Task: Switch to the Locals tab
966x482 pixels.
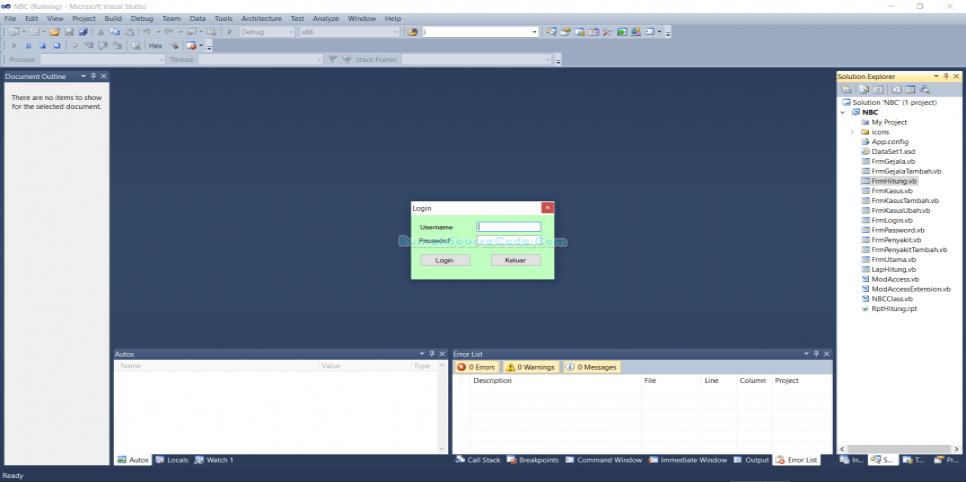Action: (172, 460)
